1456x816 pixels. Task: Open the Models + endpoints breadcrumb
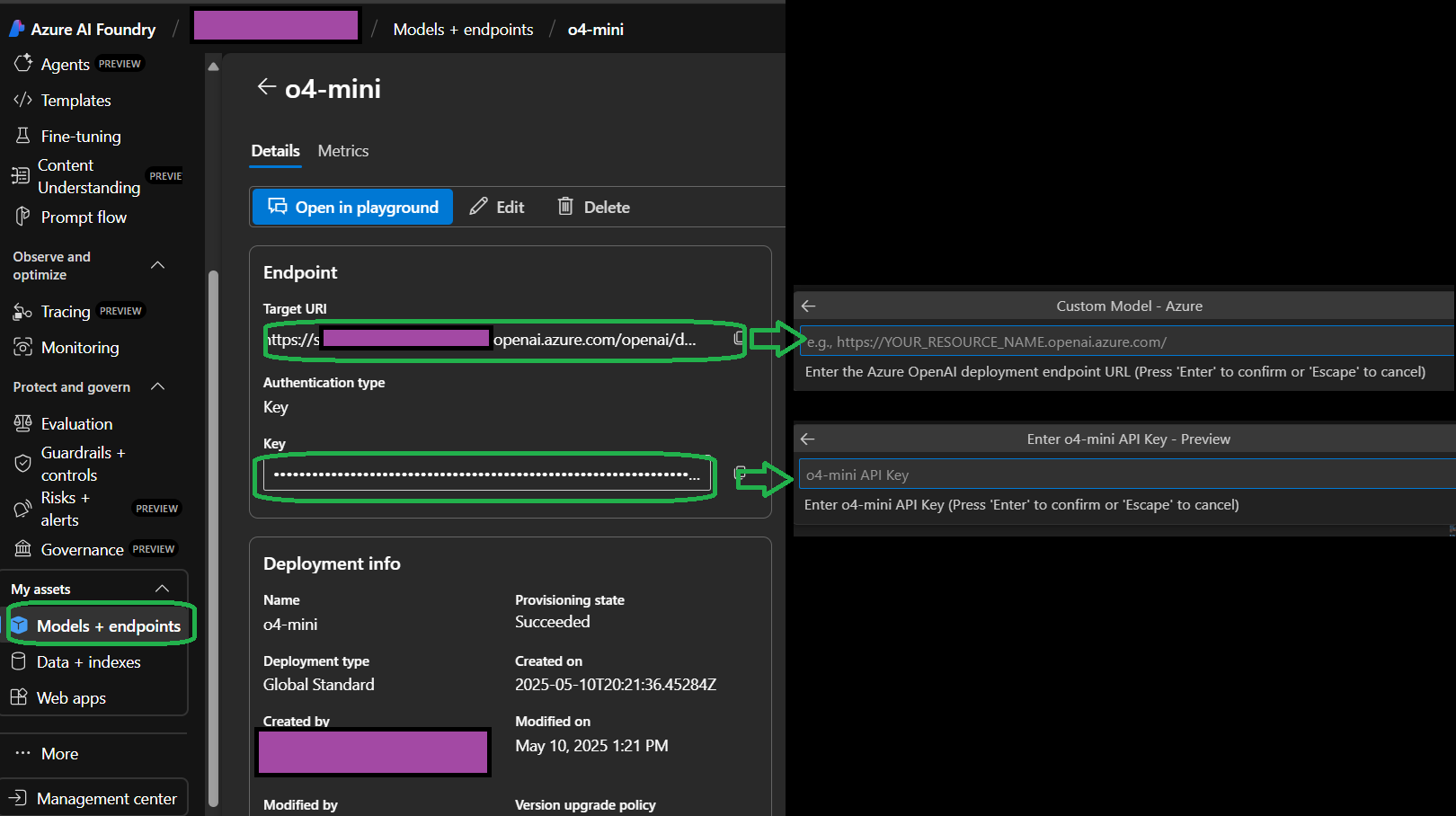[463, 30]
